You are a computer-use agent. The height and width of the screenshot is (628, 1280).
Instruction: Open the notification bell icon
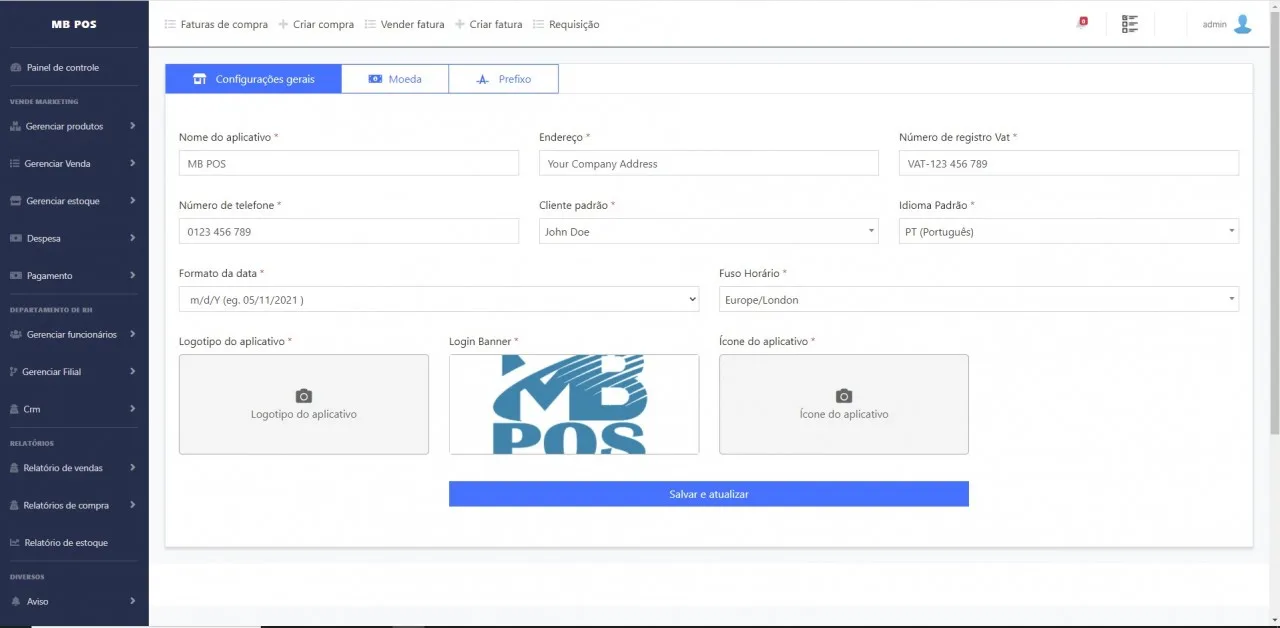[1082, 23]
